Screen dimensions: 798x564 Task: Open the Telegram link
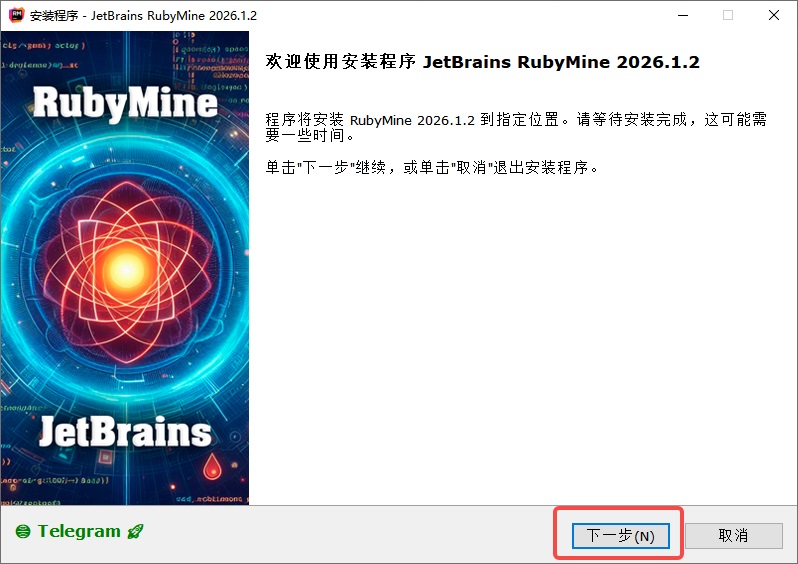(79, 531)
